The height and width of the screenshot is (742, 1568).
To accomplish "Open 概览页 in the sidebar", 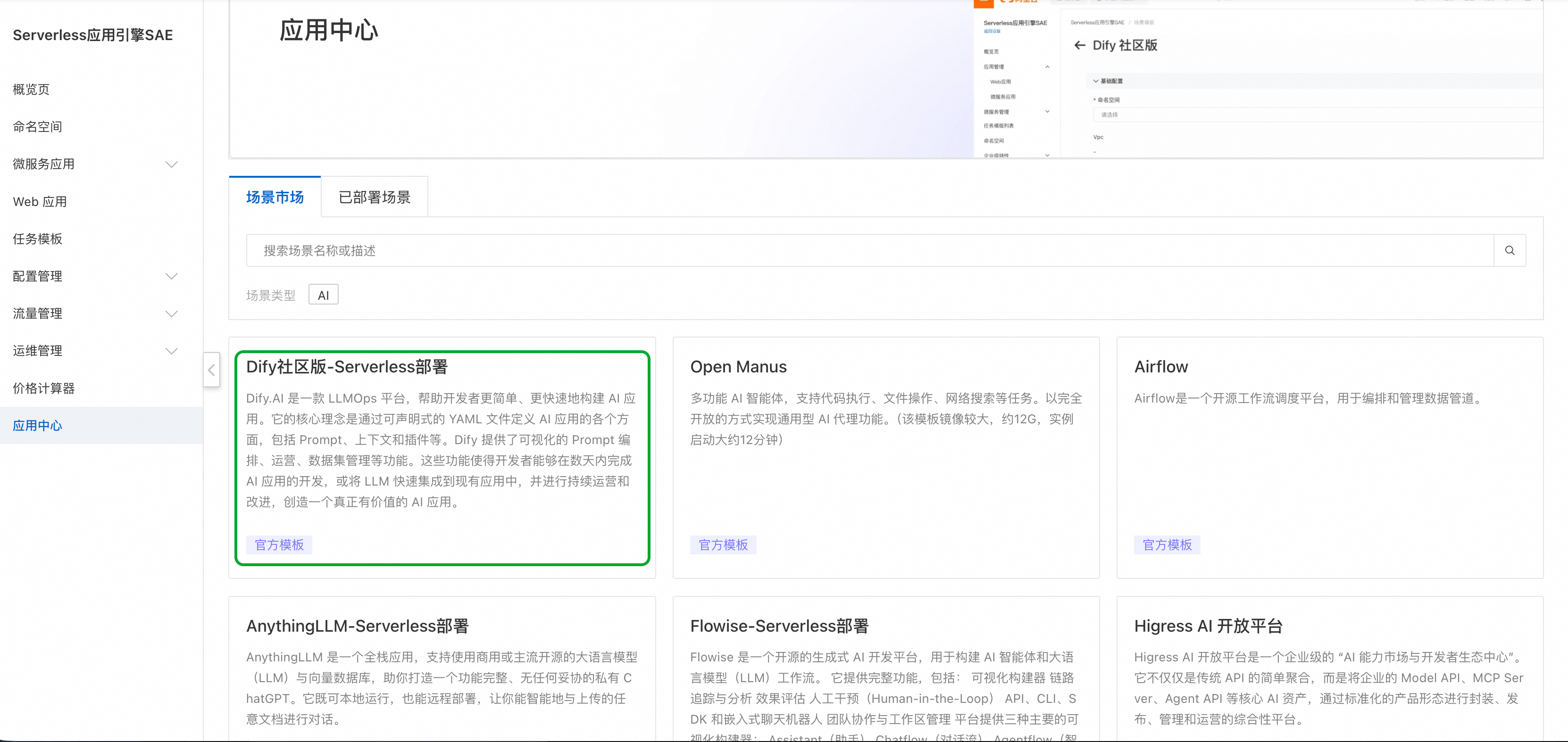I will pos(32,90).
